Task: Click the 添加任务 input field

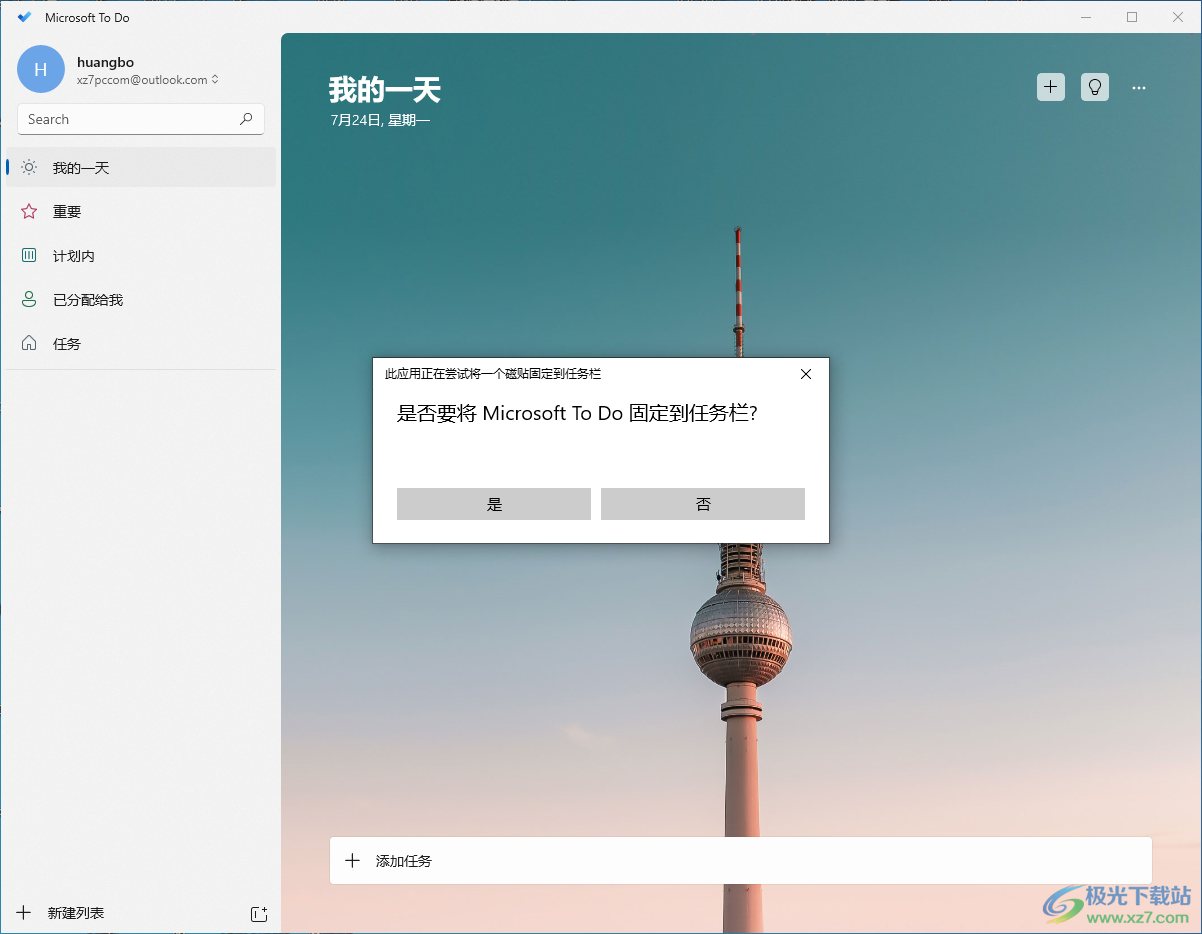Action: pos(741,861)
